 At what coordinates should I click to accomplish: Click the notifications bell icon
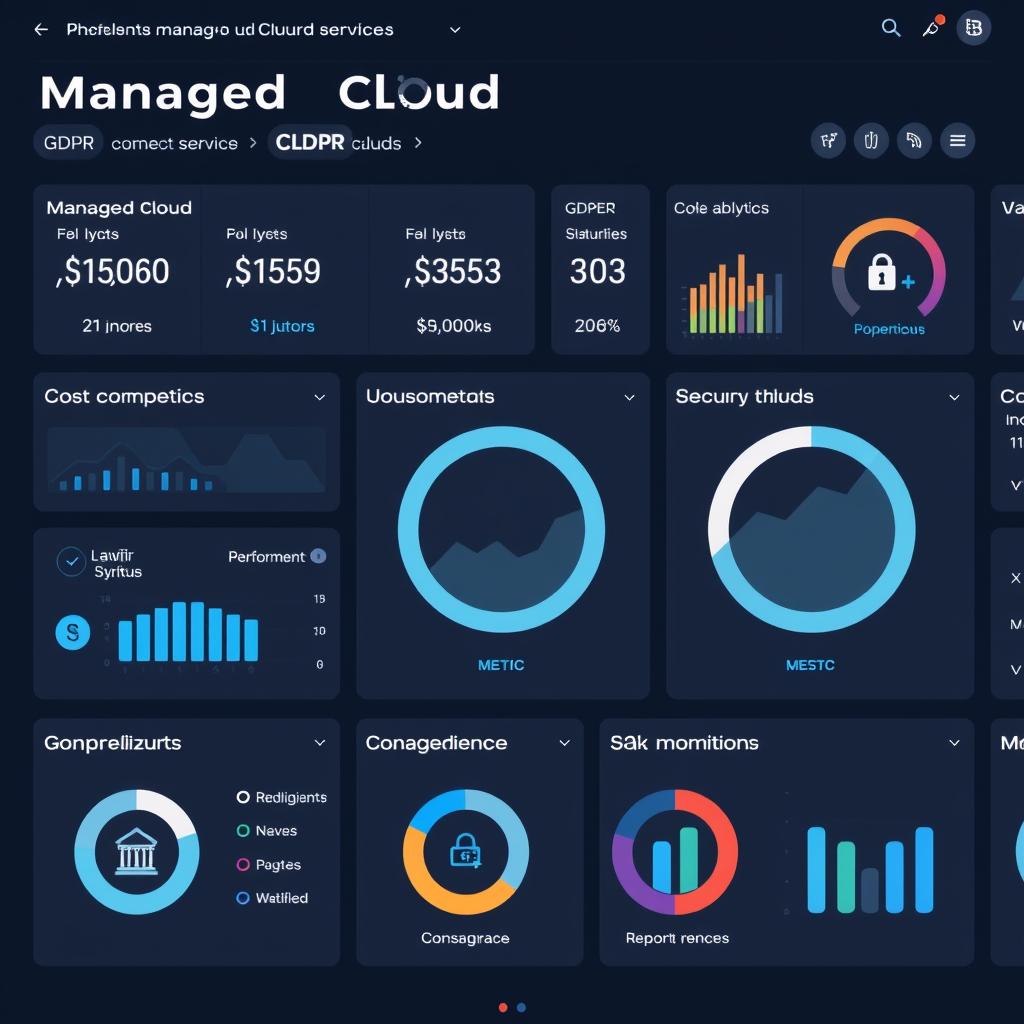[x=931, y=29]
